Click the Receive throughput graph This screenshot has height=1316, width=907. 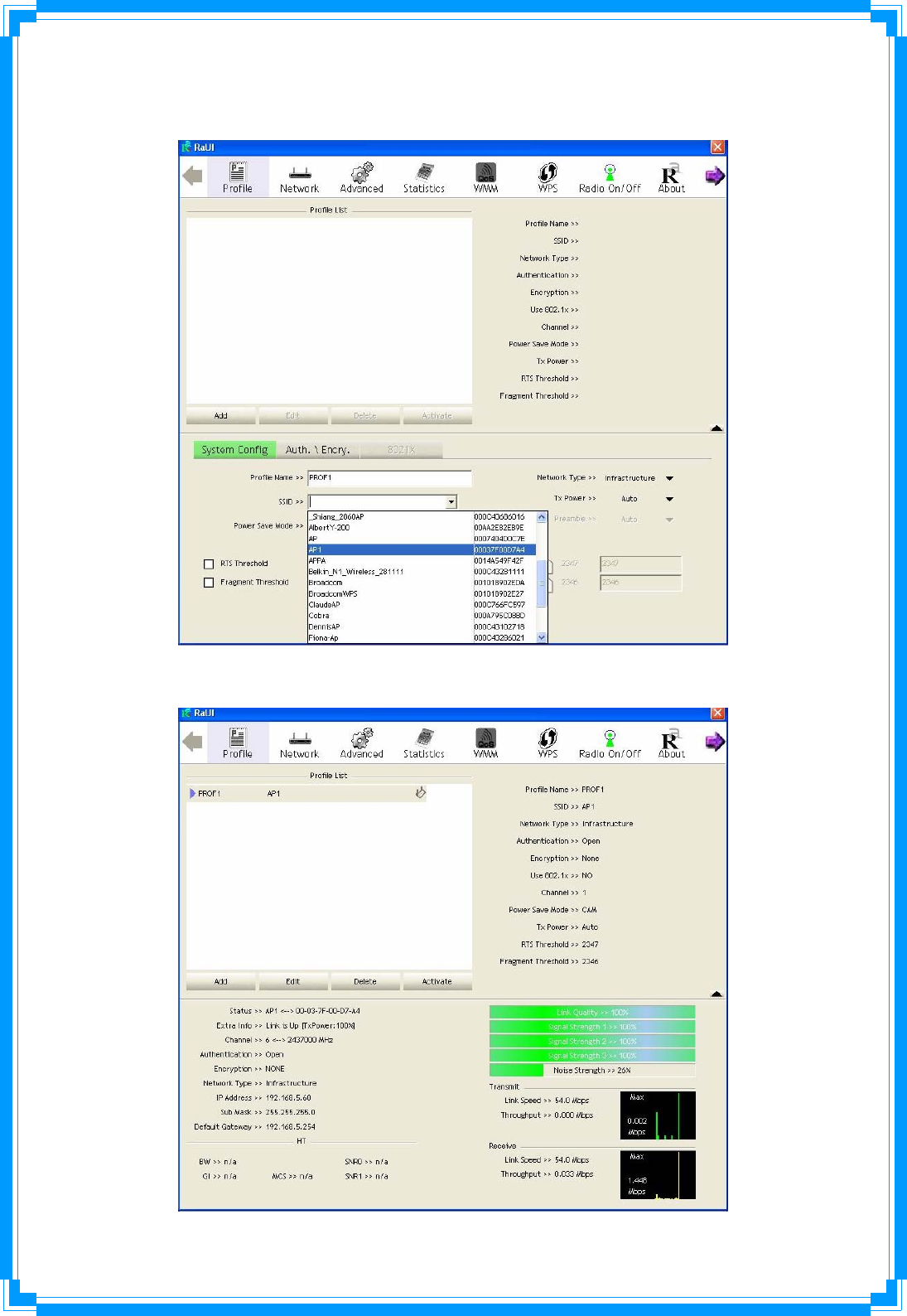pyautogui.click(x=658, y=1174)
